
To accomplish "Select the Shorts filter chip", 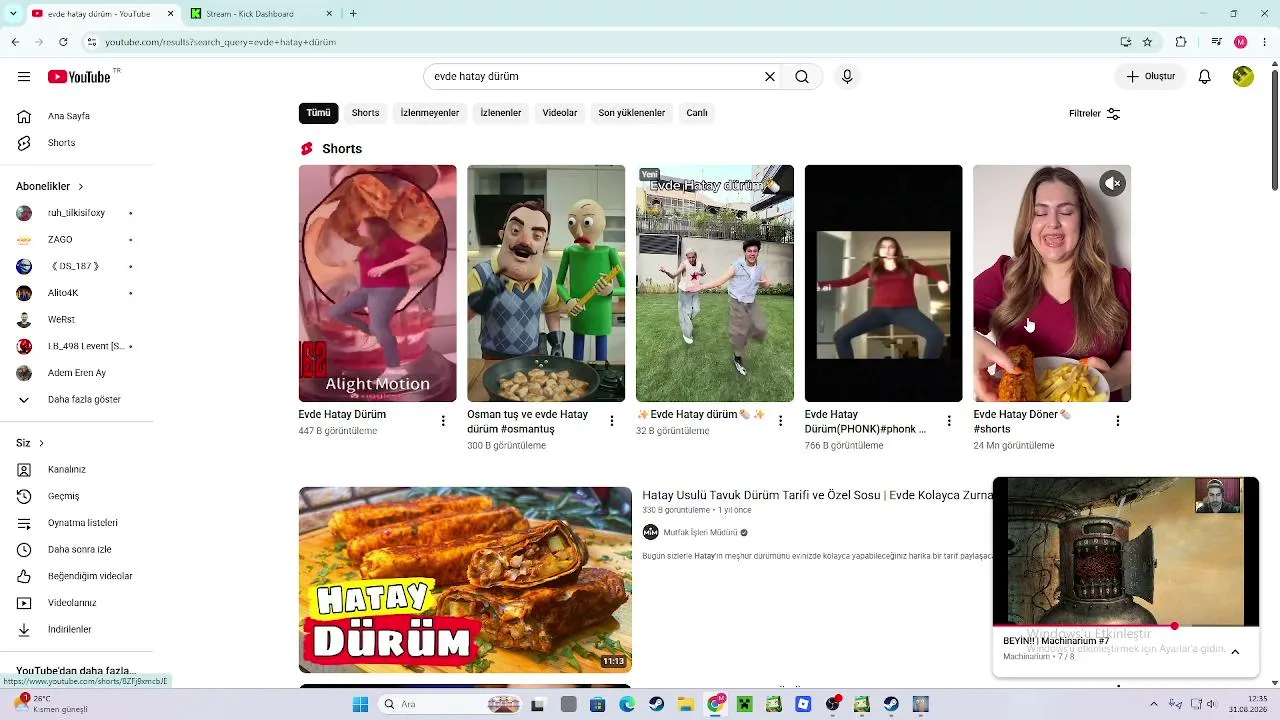I will click(365, 113).
